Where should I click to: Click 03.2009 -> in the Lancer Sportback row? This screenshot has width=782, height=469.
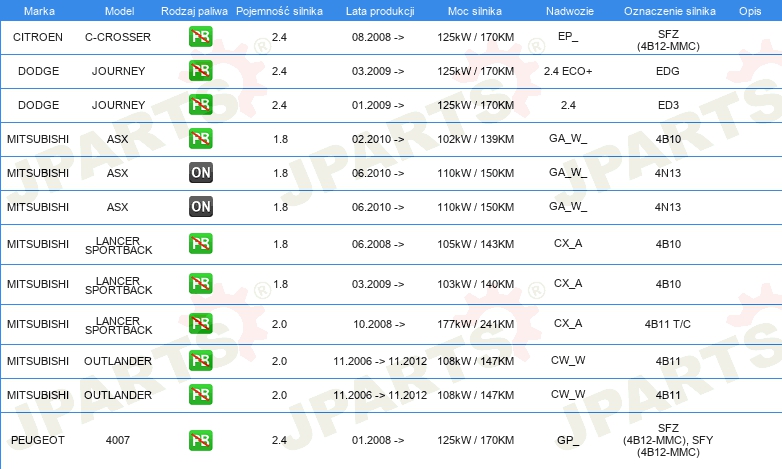click(378, 284)
